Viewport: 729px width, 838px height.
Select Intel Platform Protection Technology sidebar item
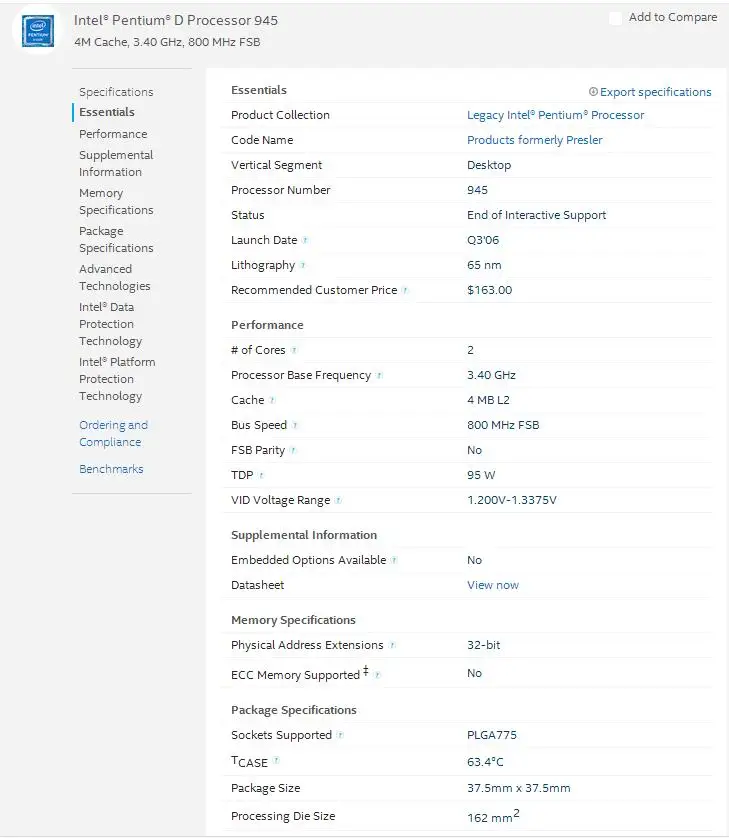[x=117, y=379]
